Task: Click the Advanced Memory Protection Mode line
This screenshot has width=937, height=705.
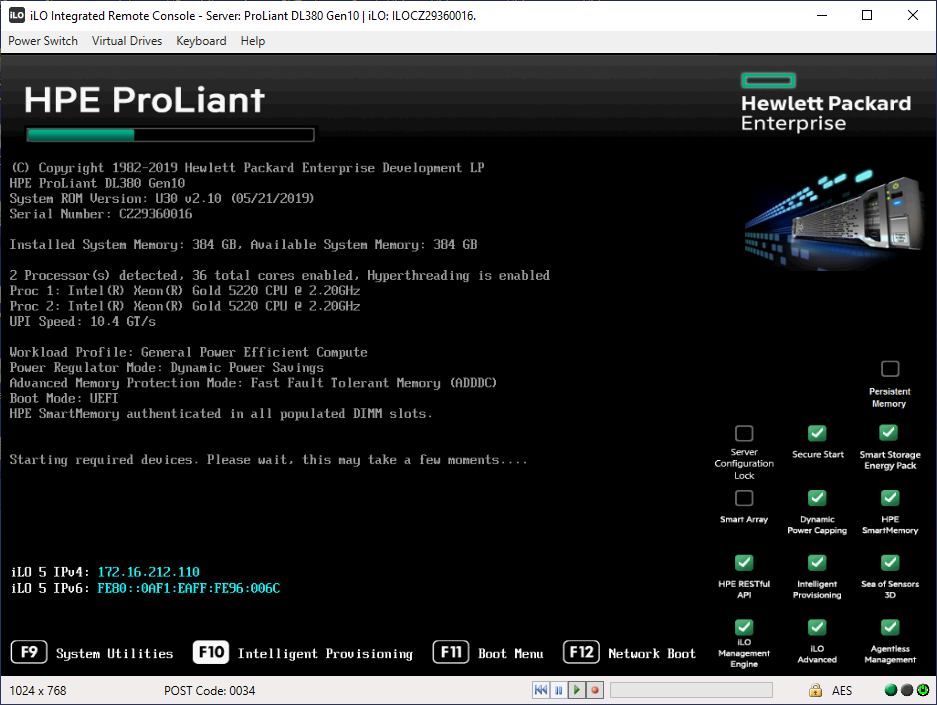Action: point(253,383)
